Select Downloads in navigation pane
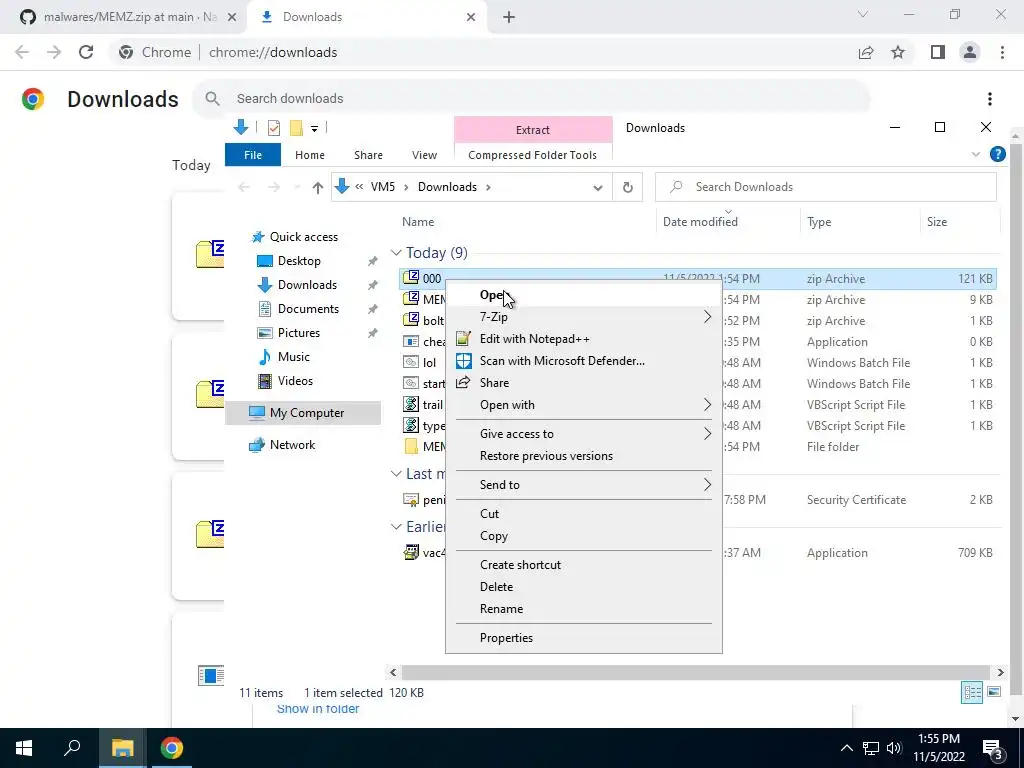This screenshot has width=1024, height=768. (307, 285)
